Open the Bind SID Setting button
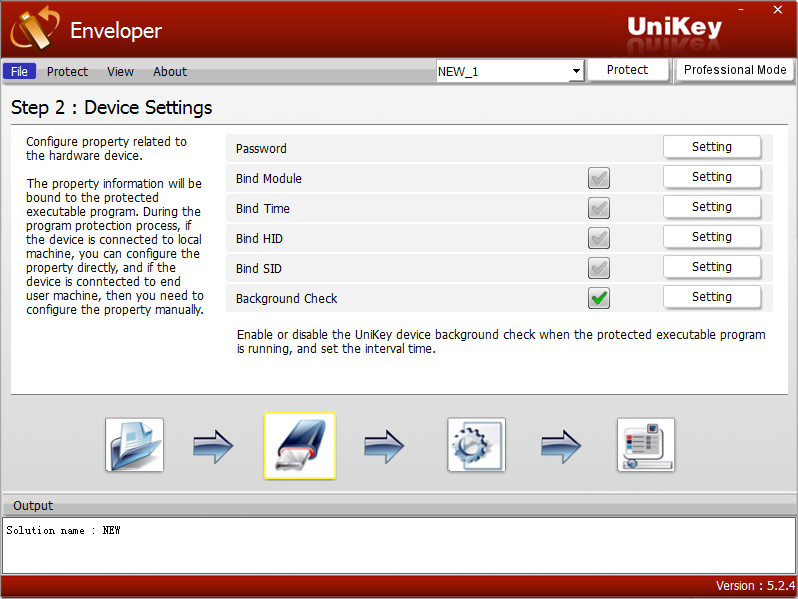Image resolution: width=798 pixels, height=599 pixels. tap(711, 267)
